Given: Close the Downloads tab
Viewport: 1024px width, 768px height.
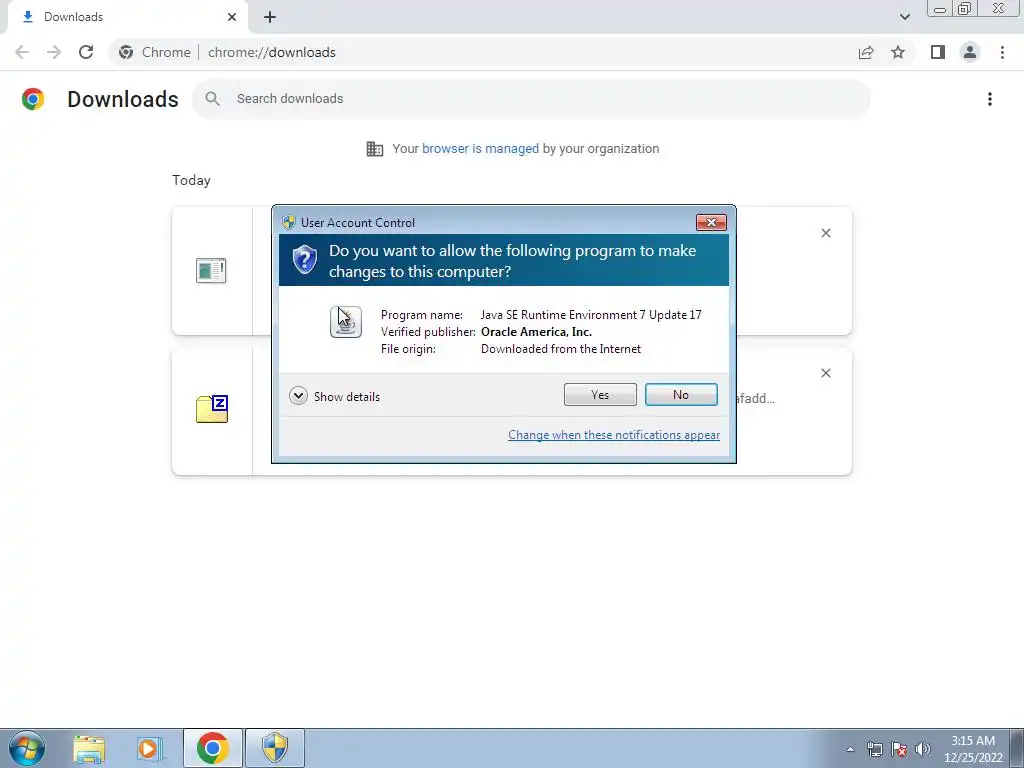Looking at the screenshot, I should point(232,17).
